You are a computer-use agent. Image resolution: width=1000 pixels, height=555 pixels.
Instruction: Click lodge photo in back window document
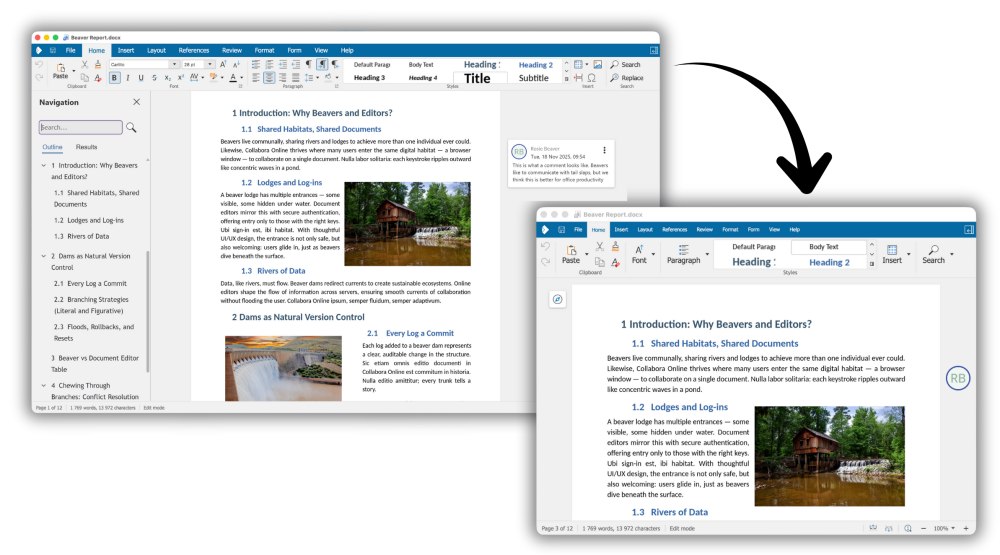pyautogui.click(x=408, y=224)
